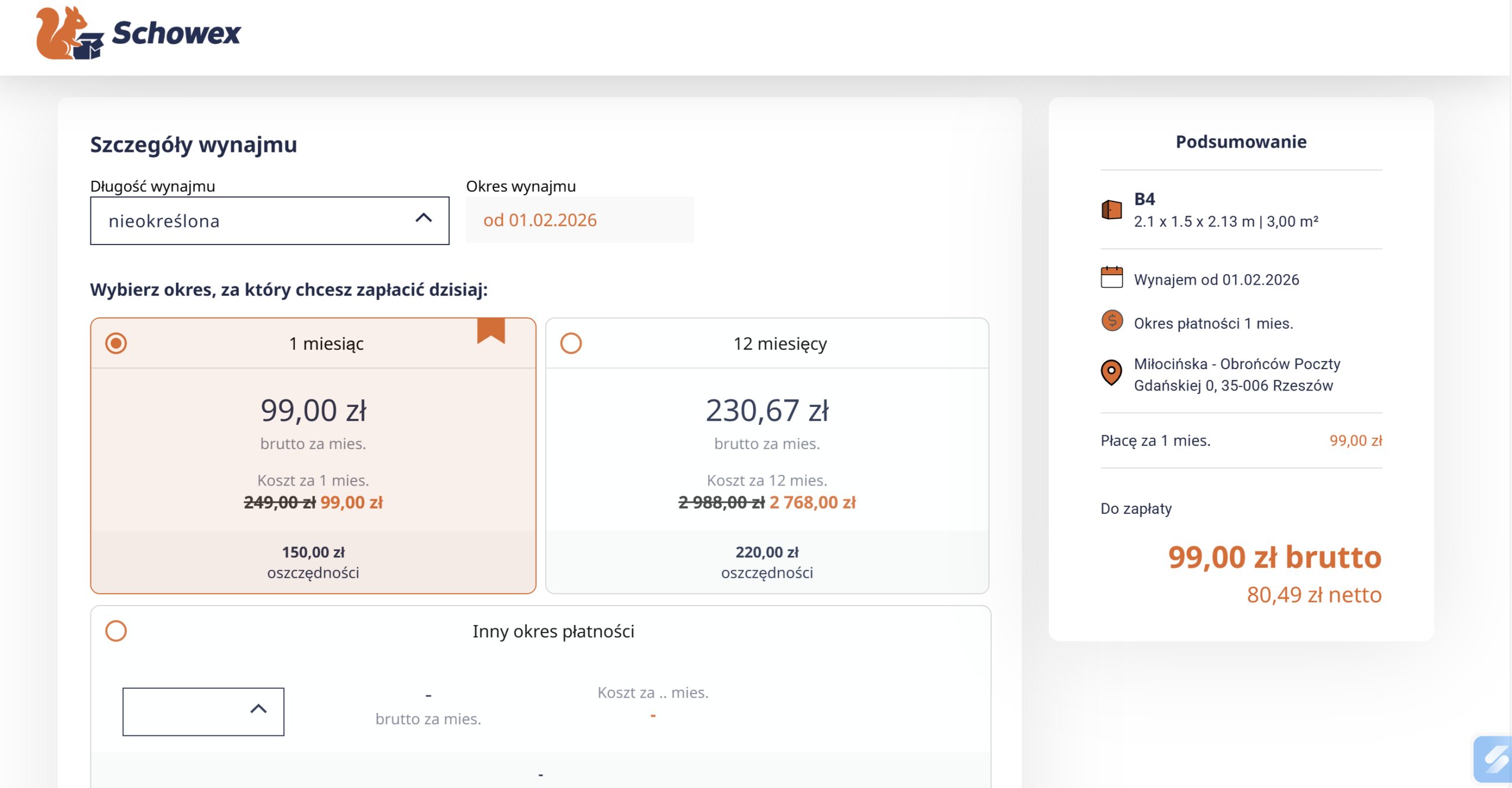This screenshot has height=788, width=1512.
Task: Click the Schowex brand name link
Action: [176, 33]
